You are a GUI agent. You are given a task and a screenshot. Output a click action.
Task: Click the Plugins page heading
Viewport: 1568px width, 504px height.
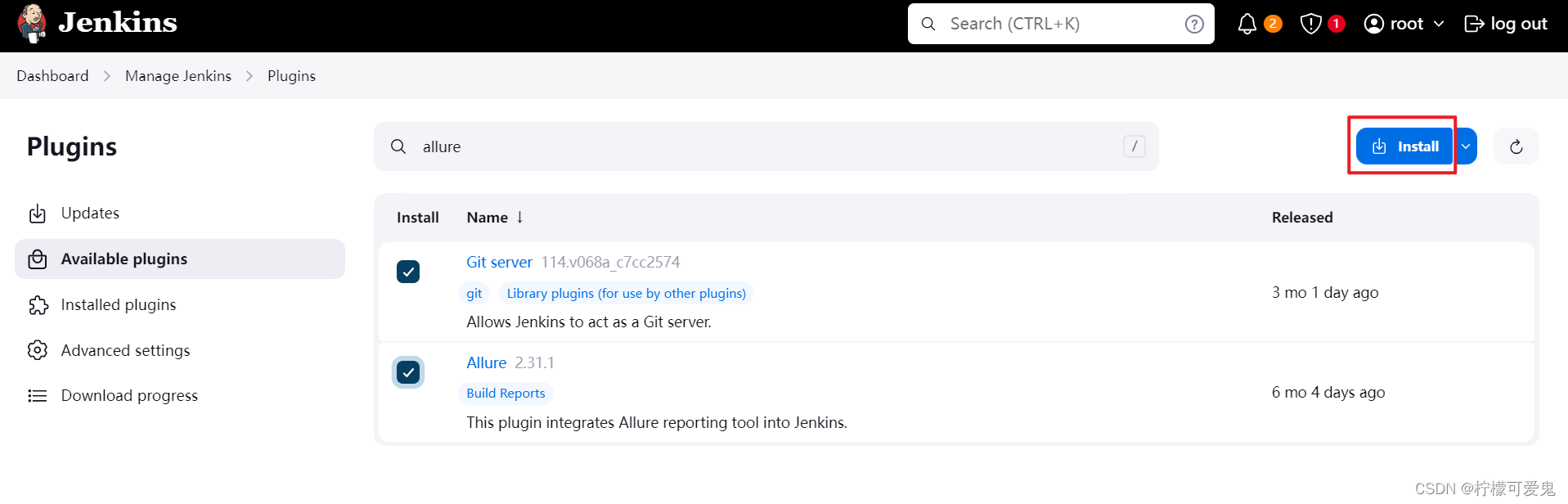click(x=72, y=147)
